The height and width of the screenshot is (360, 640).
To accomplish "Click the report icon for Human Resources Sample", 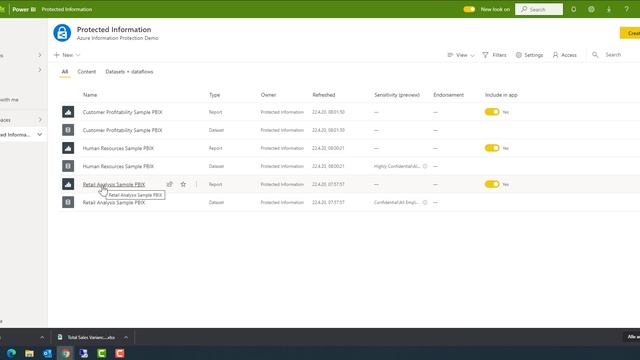I will 68,148.
